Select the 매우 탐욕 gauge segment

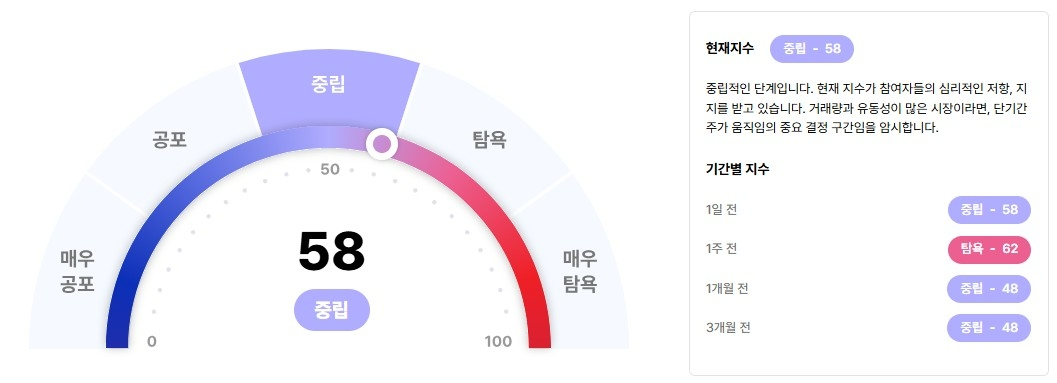580,270
